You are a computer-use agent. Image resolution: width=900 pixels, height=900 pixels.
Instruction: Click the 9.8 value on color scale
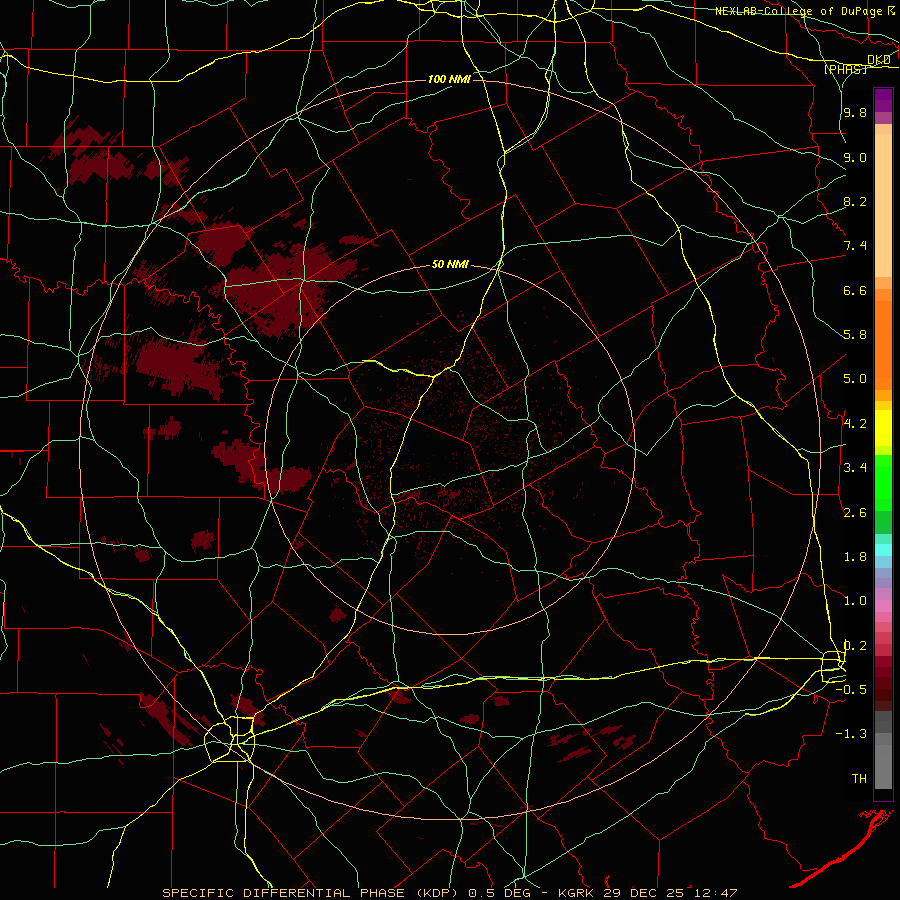tap(855, 113)
